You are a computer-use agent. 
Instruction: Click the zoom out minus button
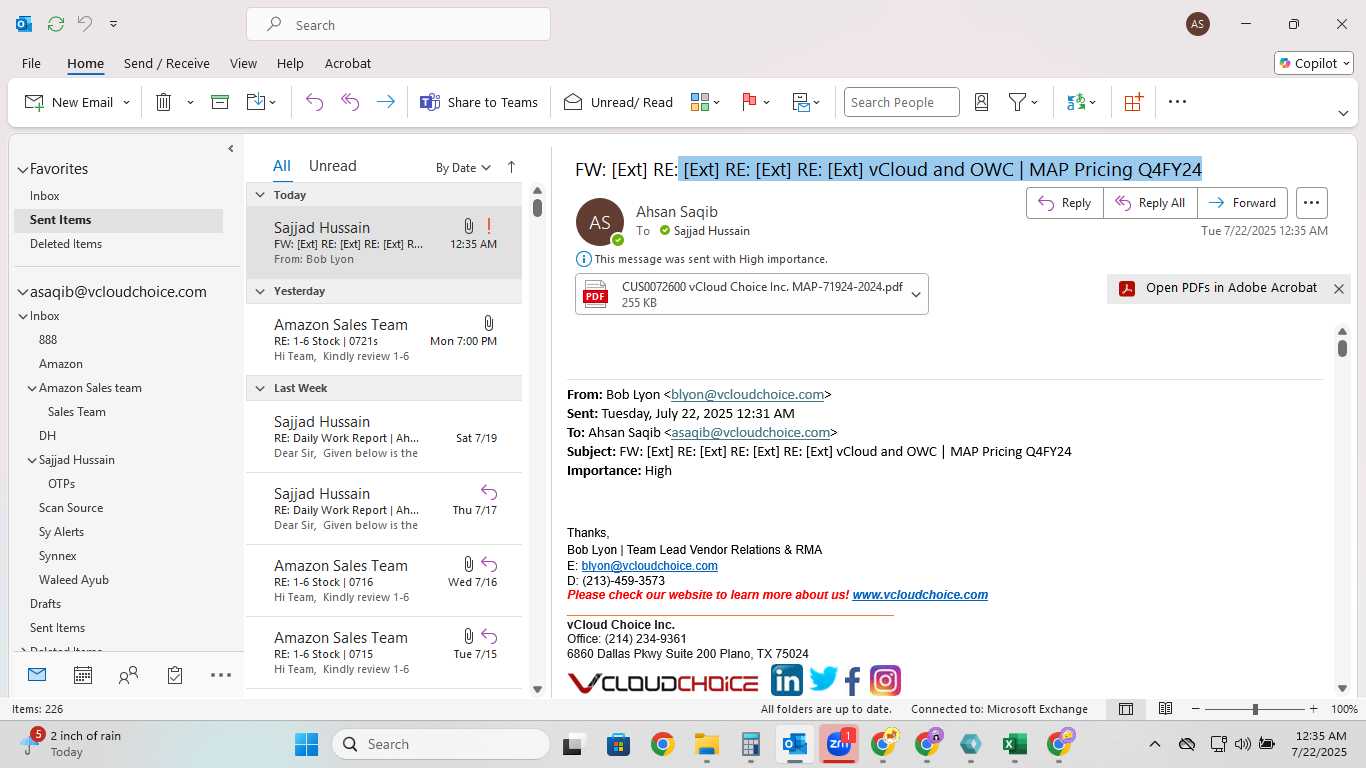(x=1196, y=709)
